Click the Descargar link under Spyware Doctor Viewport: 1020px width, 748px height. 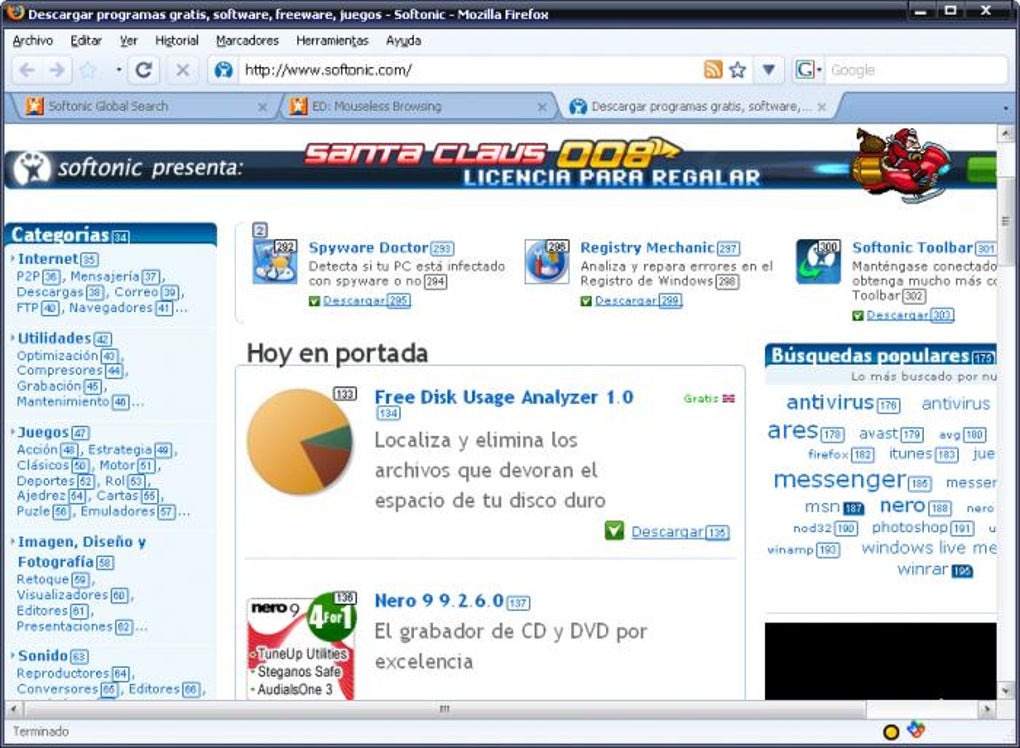tap(354, 301)
